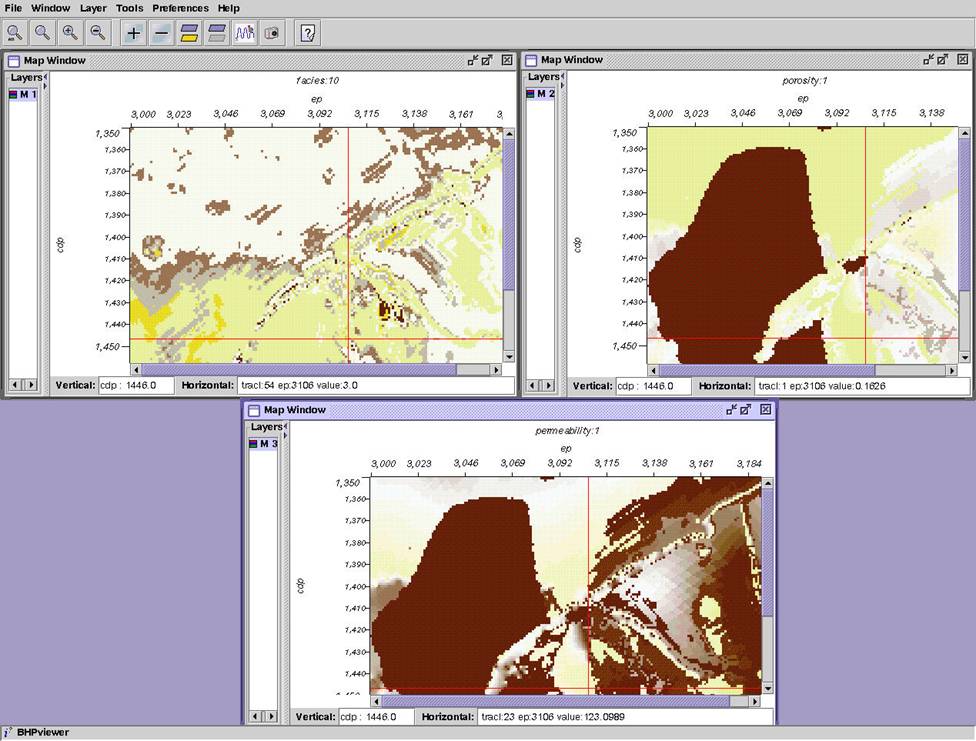
Task: Select layer M 1 in facies window
Action: tap(23, 95)
